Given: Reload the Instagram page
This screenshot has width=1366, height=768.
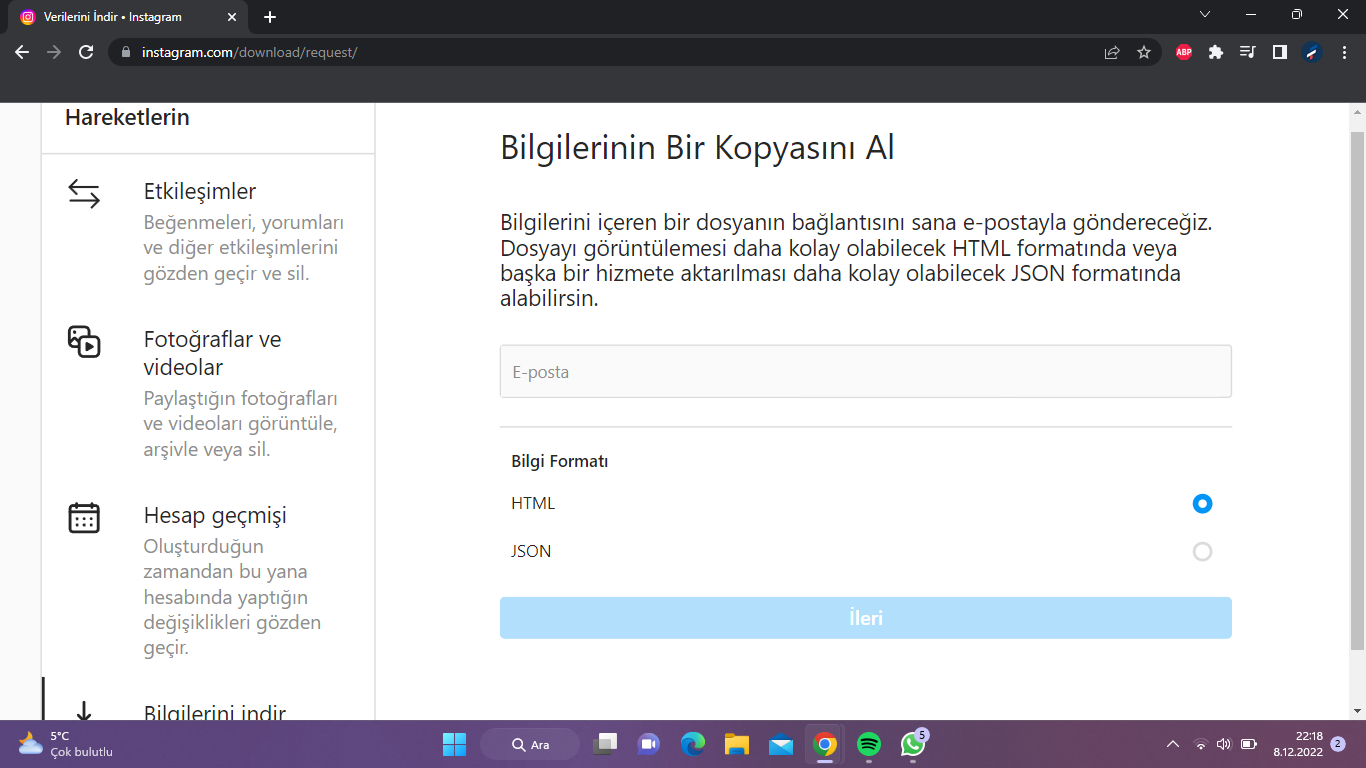Looking at the screenshot, I should (x=86, y=52).
